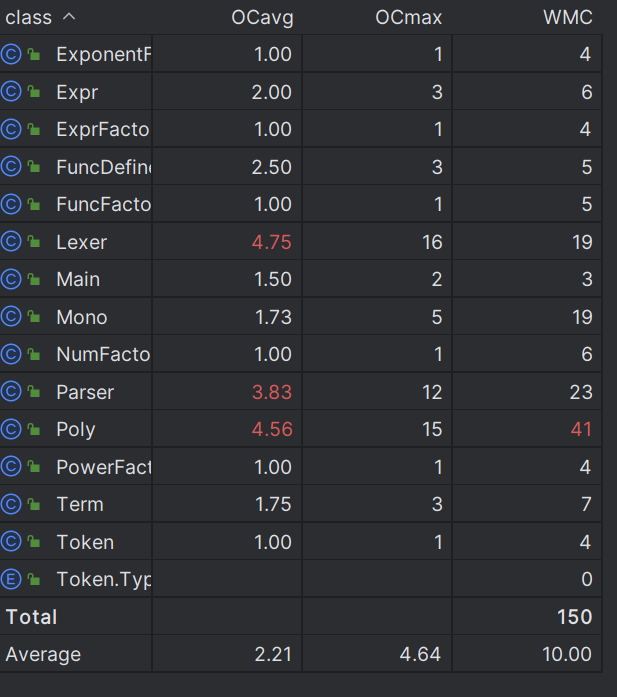Click the class icon beside Main
This screenshot has height=697, width=617.
[x=11, y=279]
